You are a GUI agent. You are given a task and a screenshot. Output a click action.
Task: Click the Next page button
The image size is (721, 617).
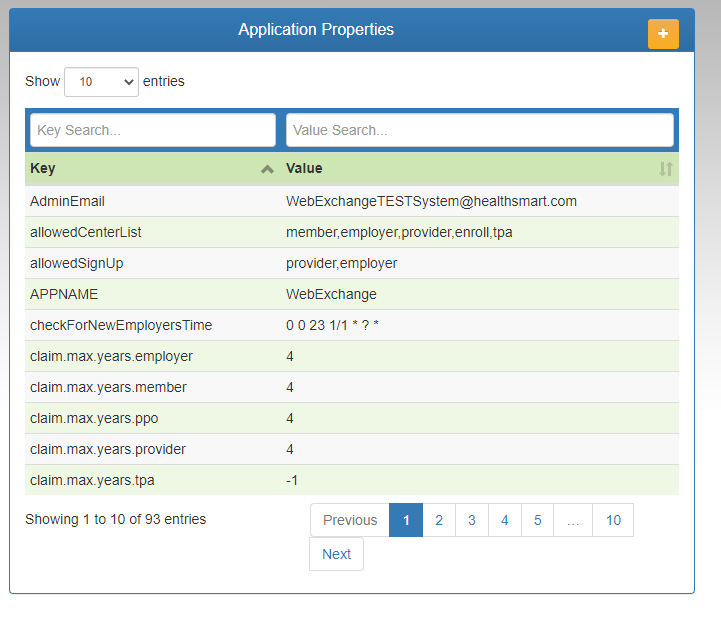click(336, 554)
